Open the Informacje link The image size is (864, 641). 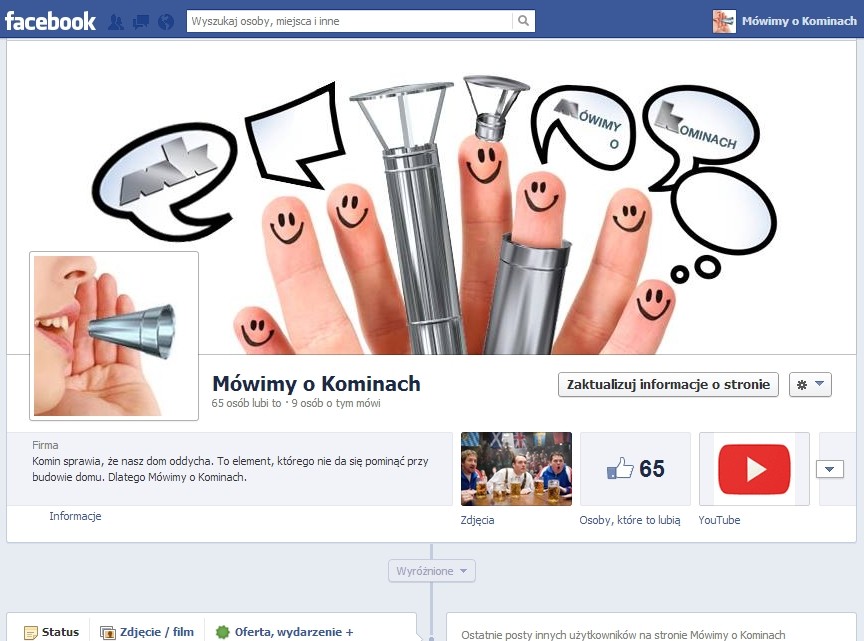point(75,516)
